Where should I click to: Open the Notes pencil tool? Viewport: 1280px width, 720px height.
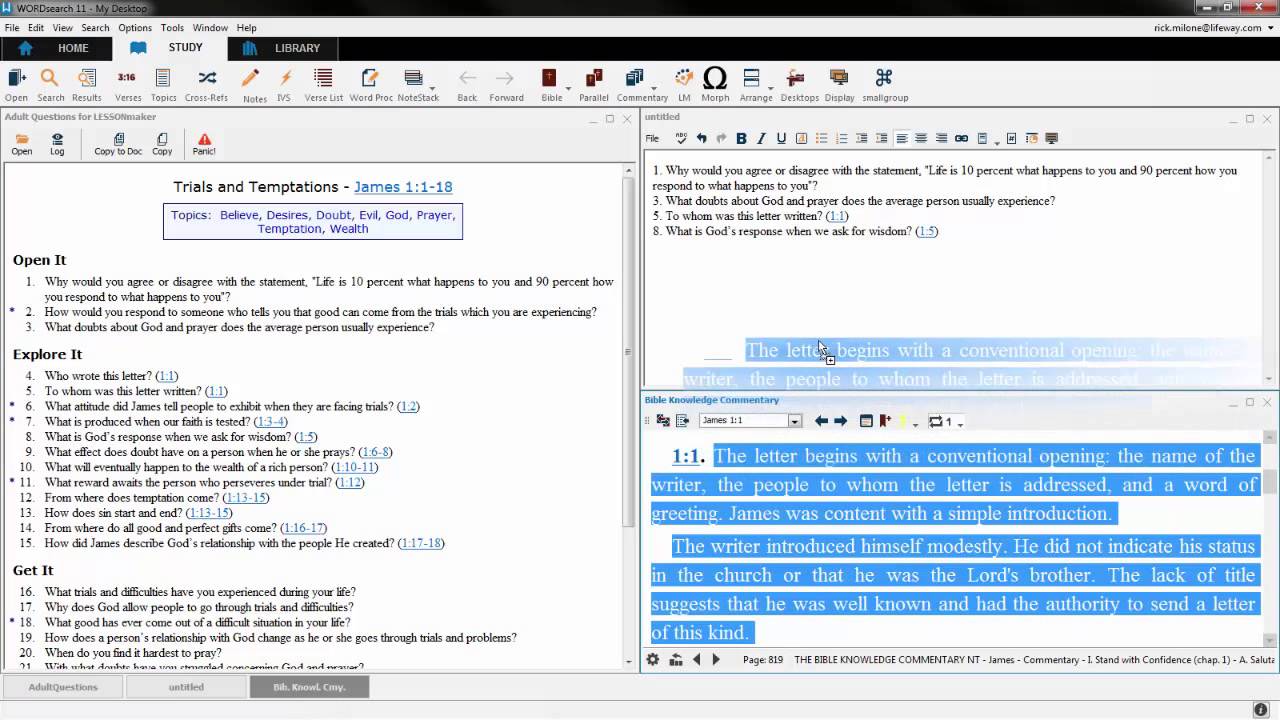click(x=254, y=85)
